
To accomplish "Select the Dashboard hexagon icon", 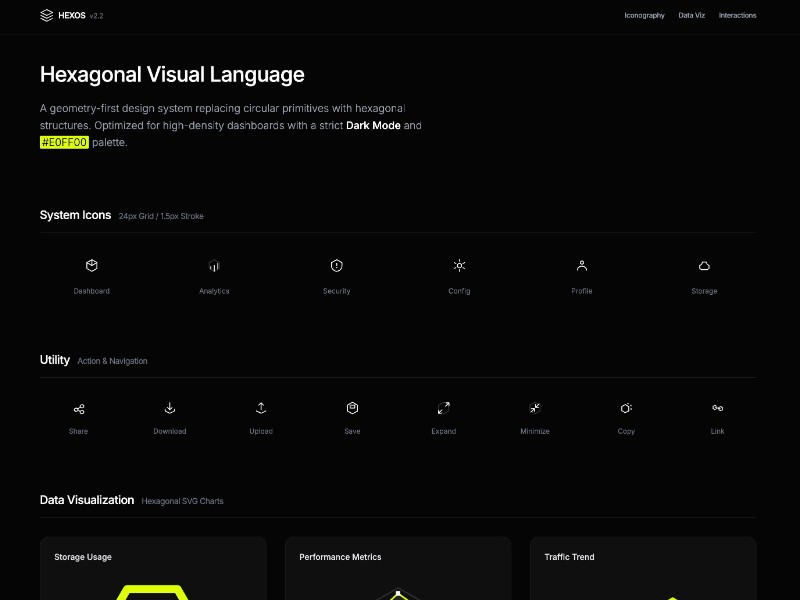I will [x=91, y=265].
